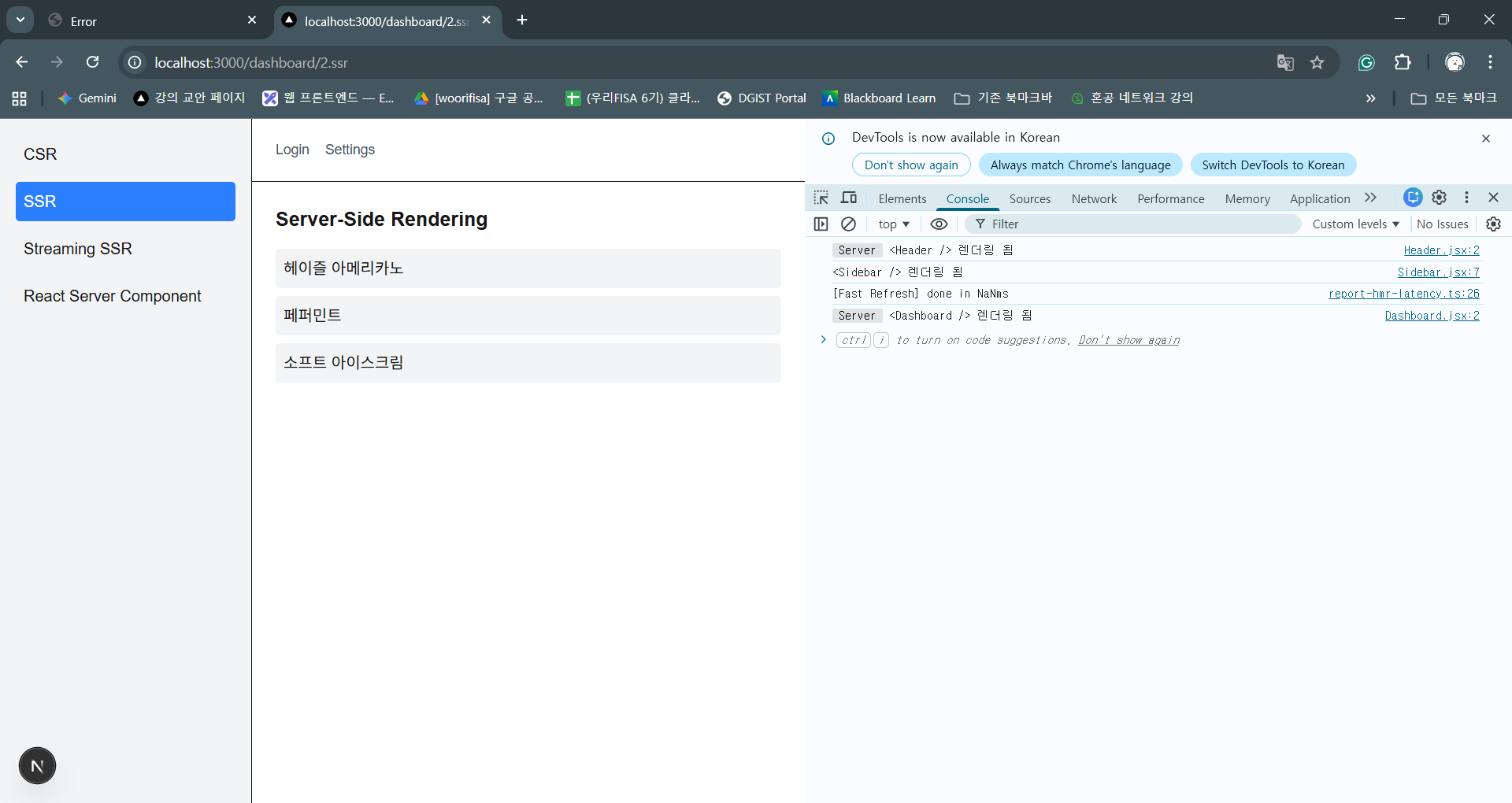This screenshot has width=1512, height=803.
Task: Open the Dashboard.jsx:2 source link
Action: (x=1432, y=315)
